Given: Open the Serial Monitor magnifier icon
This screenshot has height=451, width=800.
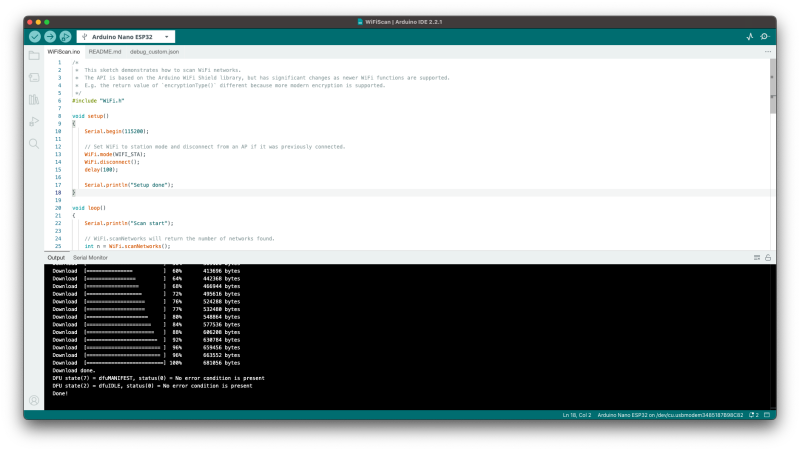Looking at the screenshot, I should (x=765, y=37).
